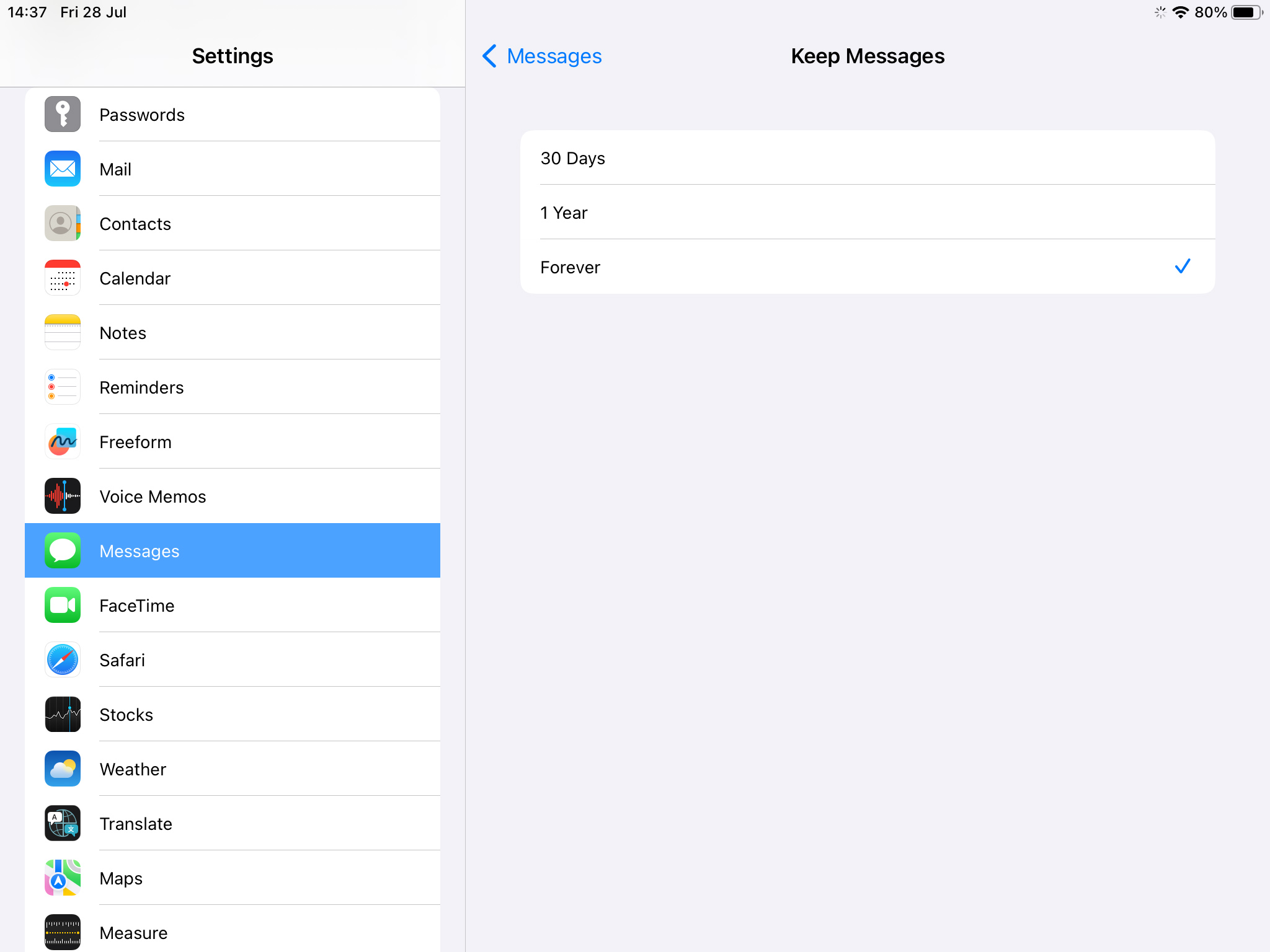Viewport: 1270px width, 952px height.
Task: Open Calendar settings
Action: 233,278
